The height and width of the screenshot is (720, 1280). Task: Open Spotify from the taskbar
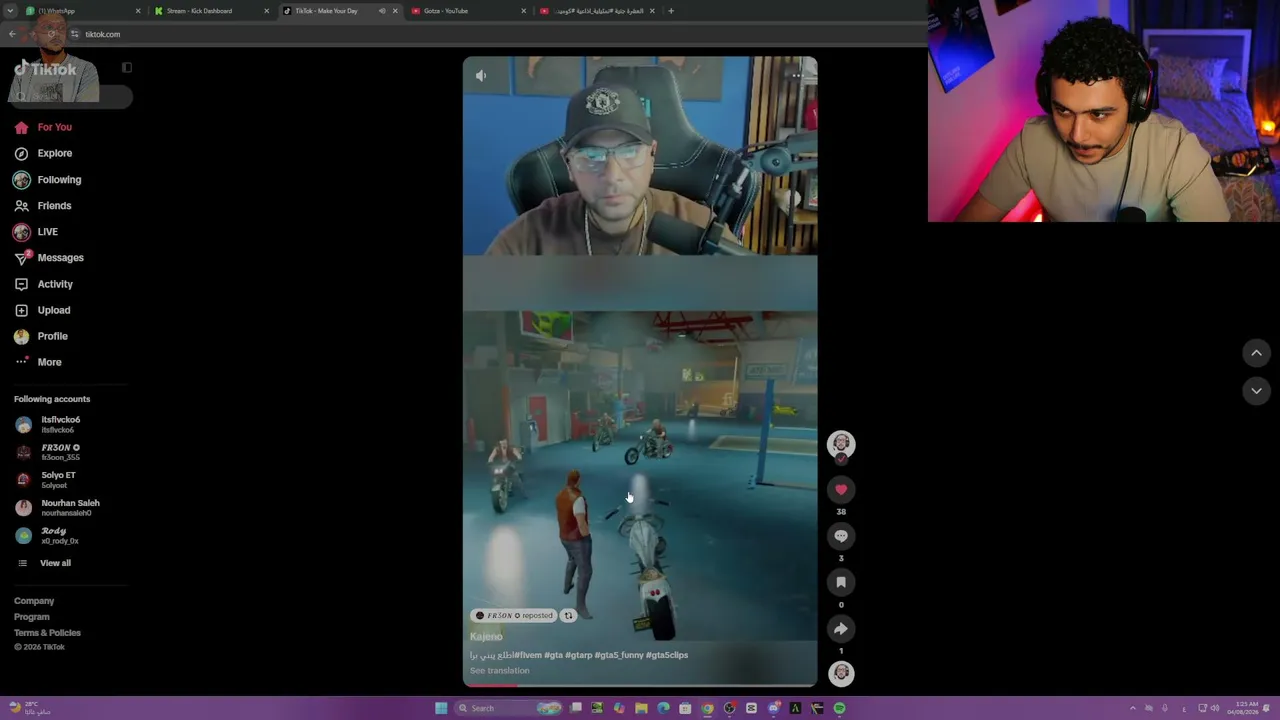point(839,708)
